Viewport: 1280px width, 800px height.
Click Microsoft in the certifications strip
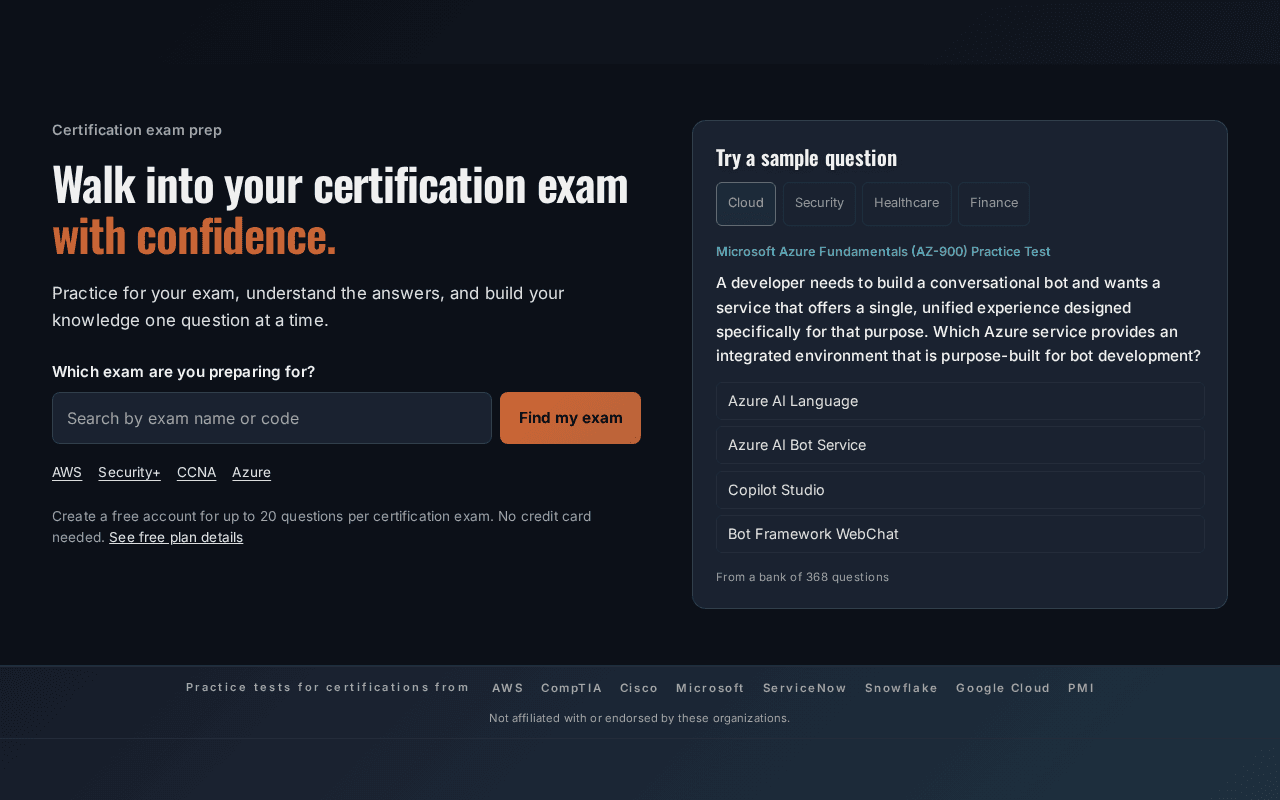[710, 688]
